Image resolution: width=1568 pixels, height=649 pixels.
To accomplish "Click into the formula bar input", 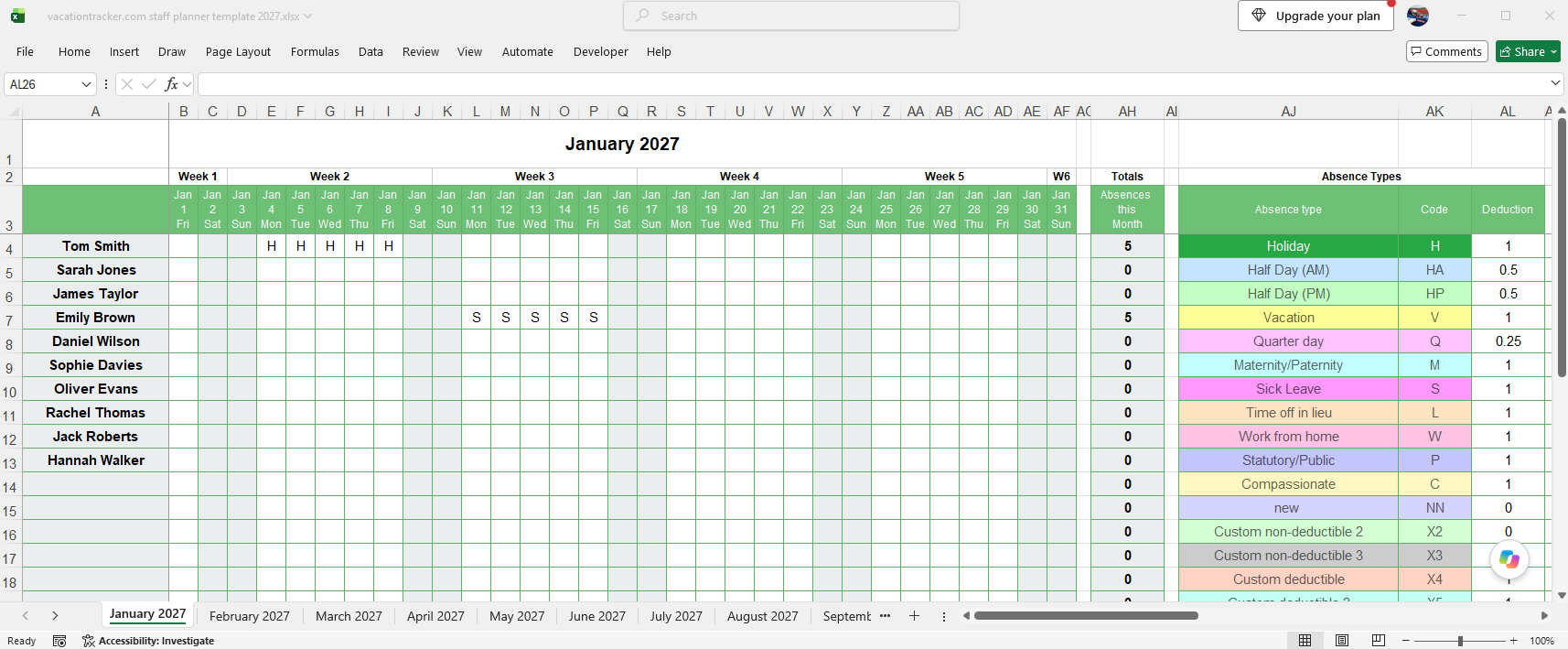I will coord(873,84).
